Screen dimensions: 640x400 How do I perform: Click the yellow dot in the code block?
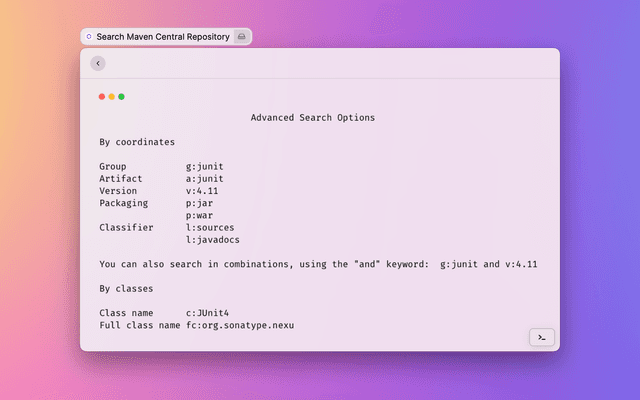point(112,97)
